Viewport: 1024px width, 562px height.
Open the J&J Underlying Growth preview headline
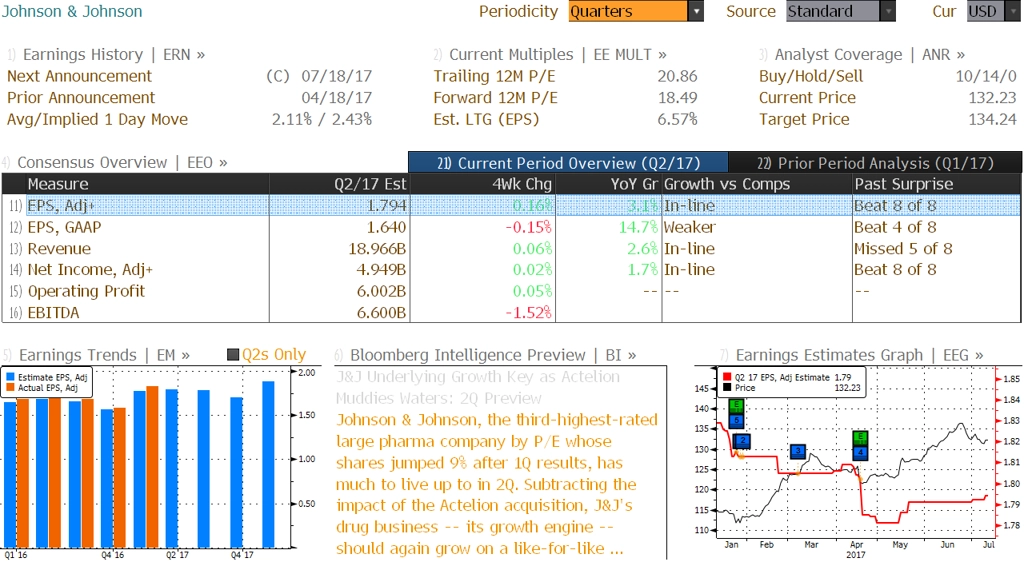click(x=477, y=387)
